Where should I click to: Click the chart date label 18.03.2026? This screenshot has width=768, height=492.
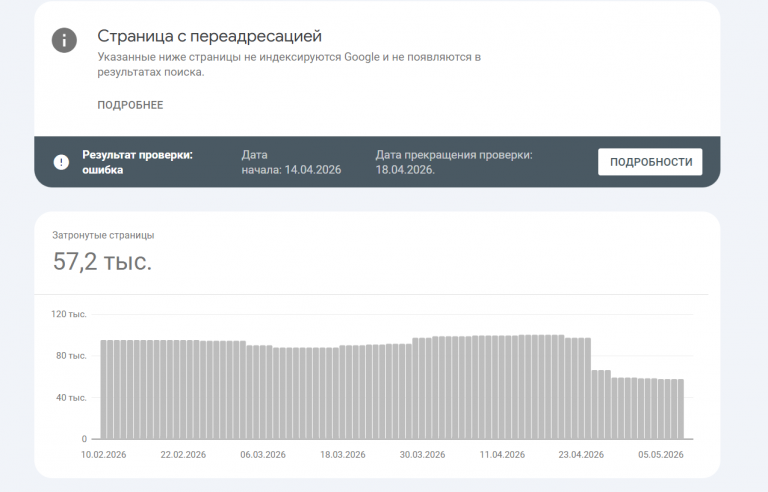342,455
